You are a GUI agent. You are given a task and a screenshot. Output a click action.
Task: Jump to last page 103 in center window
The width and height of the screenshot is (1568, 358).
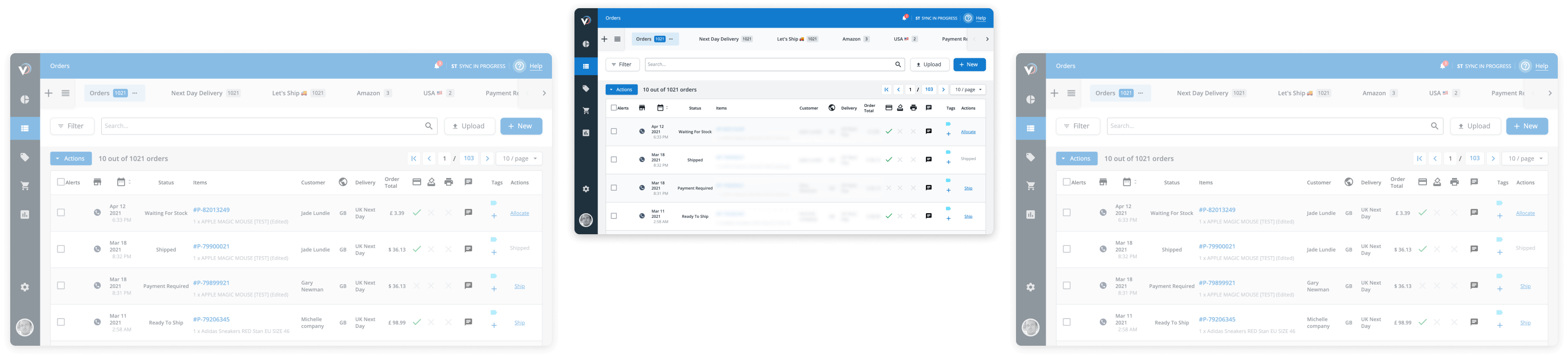(929, 89)
